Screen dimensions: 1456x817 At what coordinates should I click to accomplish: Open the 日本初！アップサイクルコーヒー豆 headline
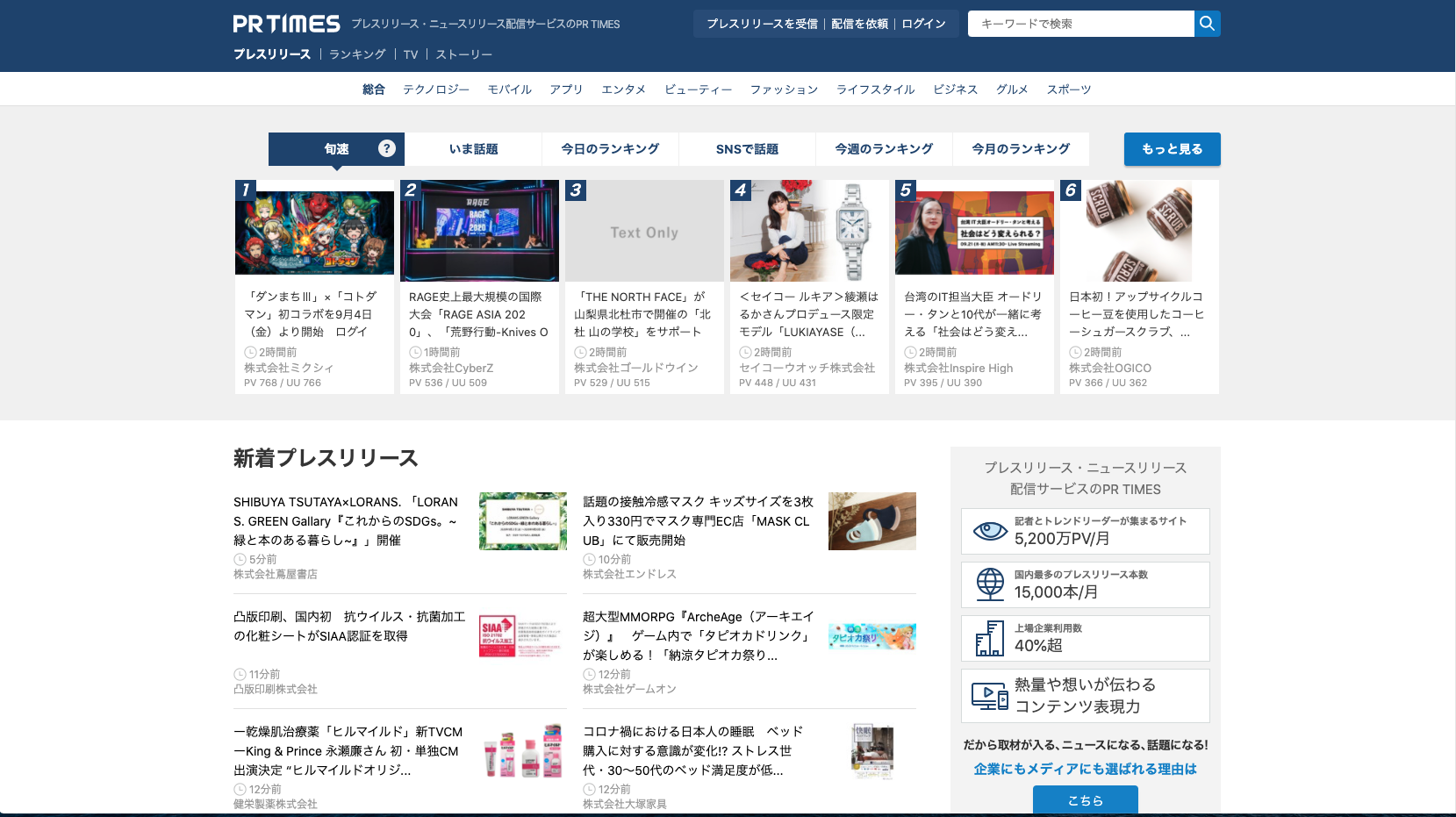pyautogui.click(x=1137, y=314)
